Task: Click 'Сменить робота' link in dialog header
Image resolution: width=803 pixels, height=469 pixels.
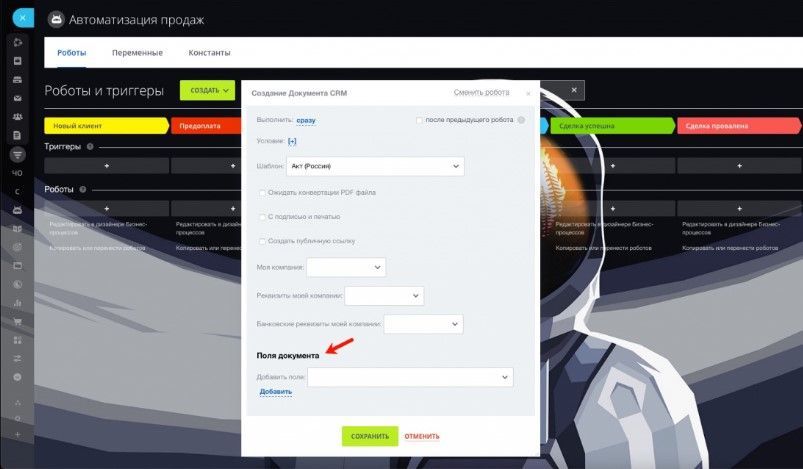Action: point(481,92)
